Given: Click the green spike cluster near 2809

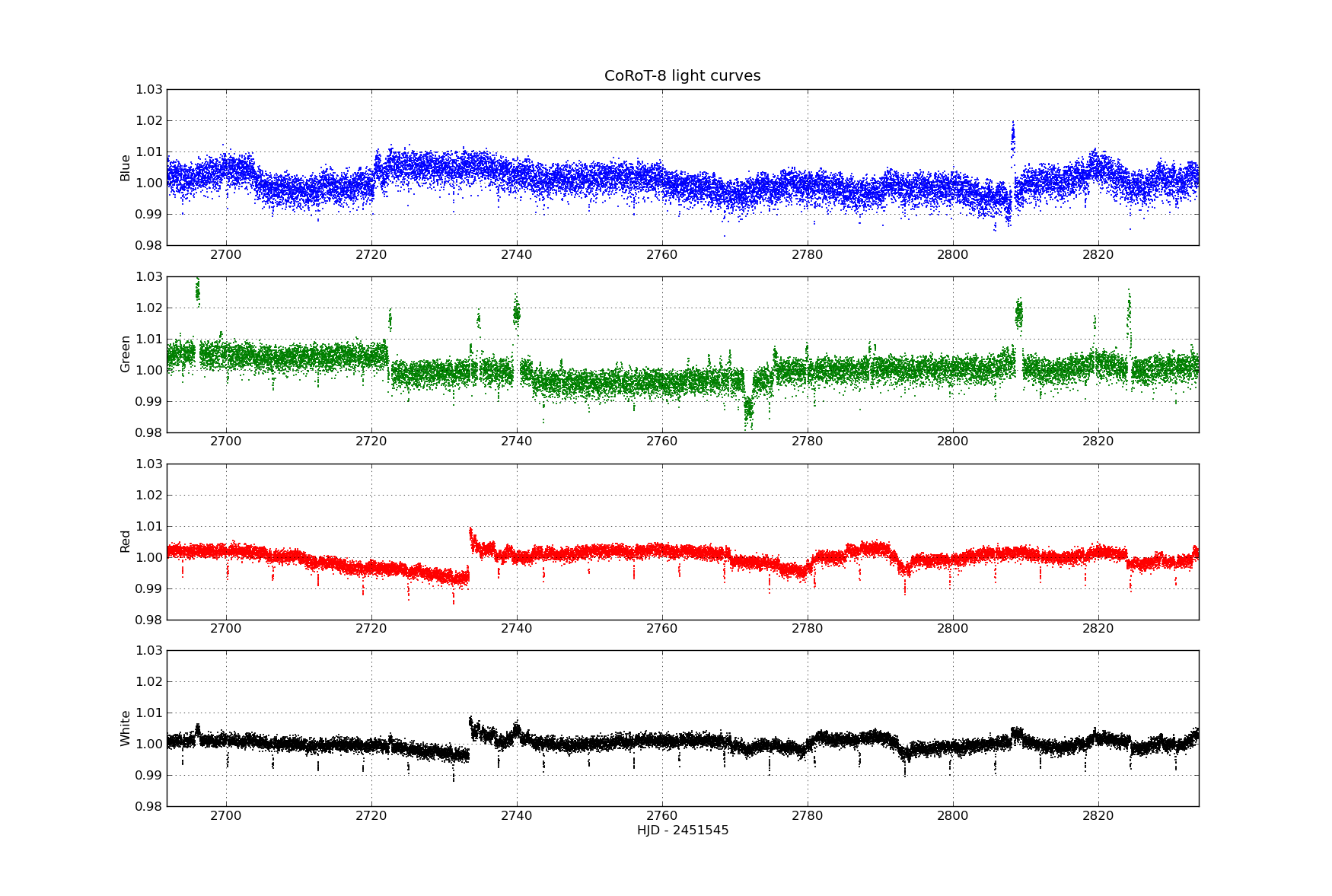Looking at the screenshot, I should [1019, 313].
